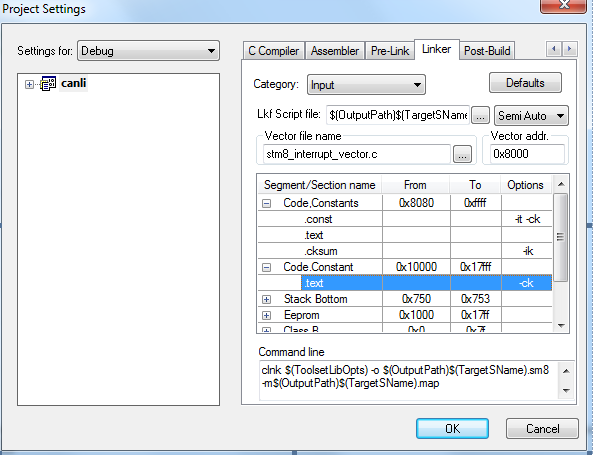This screenshot has height=455, width=598.
Task: Click the 0x753 Stack Bottom To cell
Action: [475, 299]
